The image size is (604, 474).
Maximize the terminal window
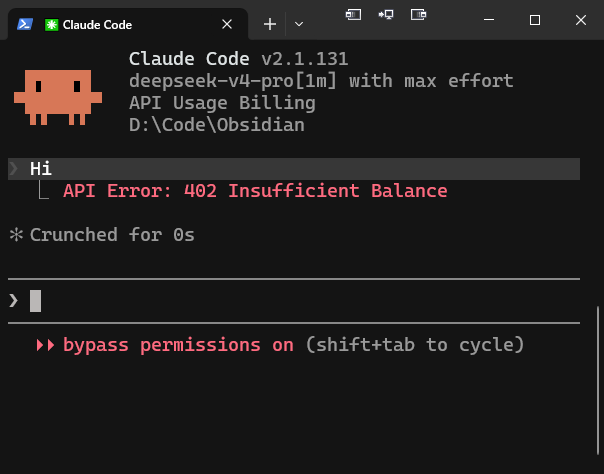pyautogui.click(x=535, y=20)
